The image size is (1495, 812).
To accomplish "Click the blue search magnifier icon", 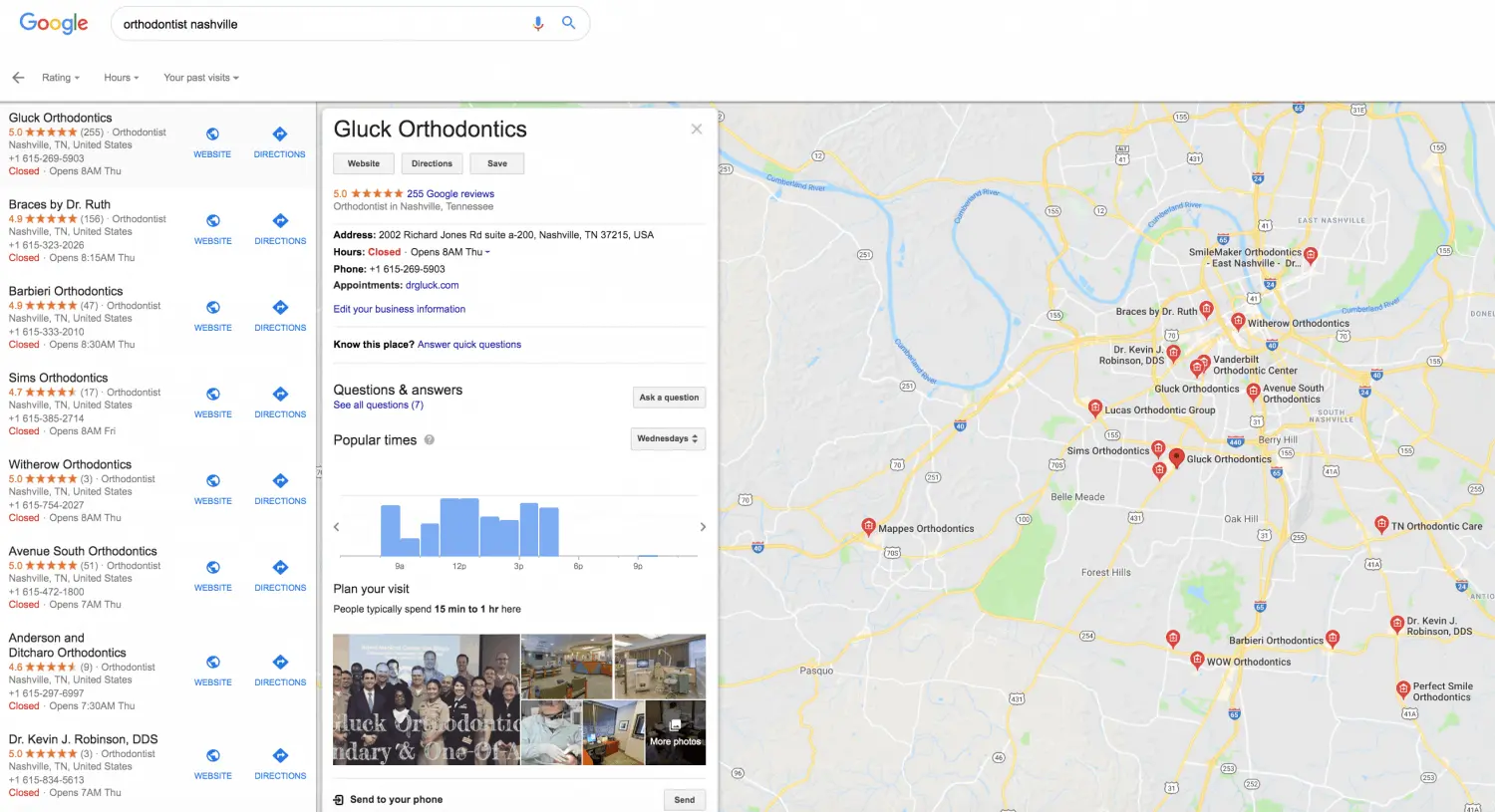I will pos(568,23).
